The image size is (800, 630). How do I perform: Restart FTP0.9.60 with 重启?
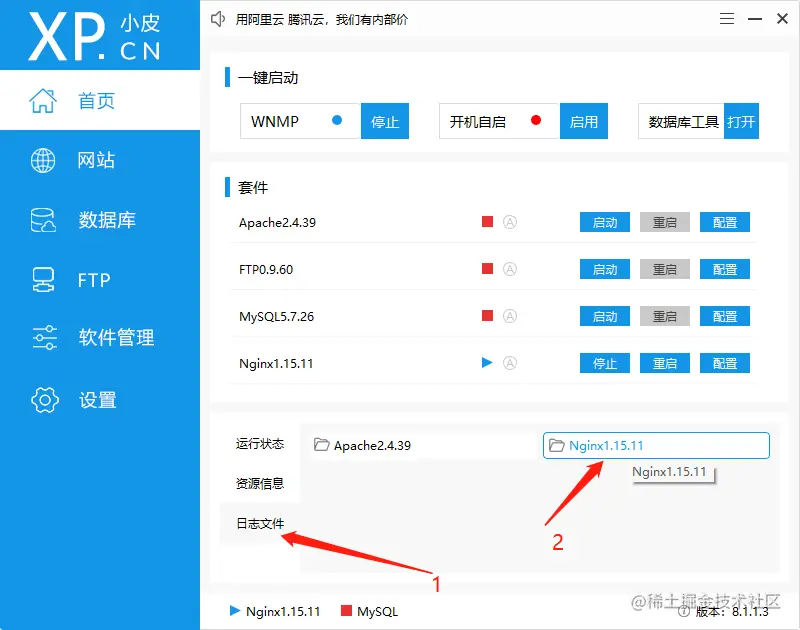pos(665,269)
